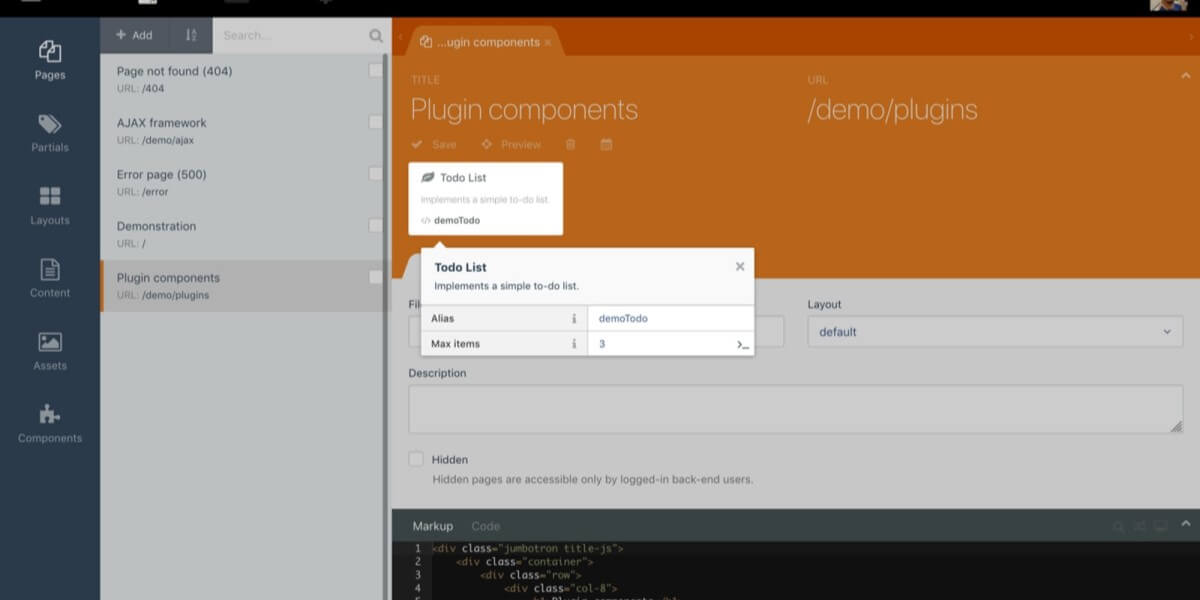Check the Page not found (404) checkbox
The height and width of the screenshot is (600, 1200).
375,70
